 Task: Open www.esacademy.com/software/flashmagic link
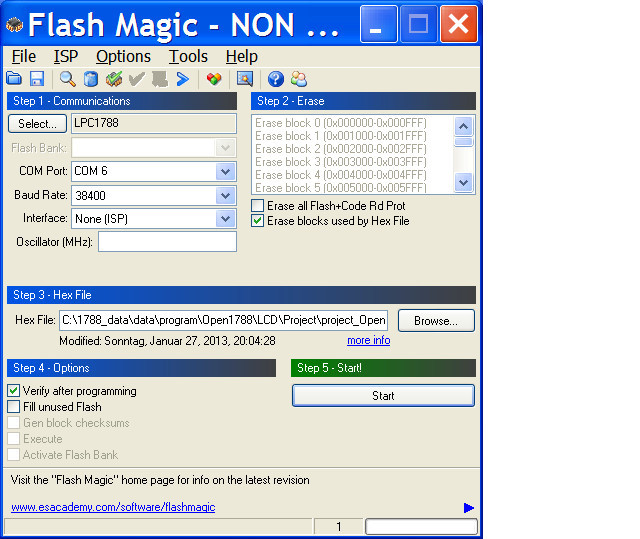[113, 507]
